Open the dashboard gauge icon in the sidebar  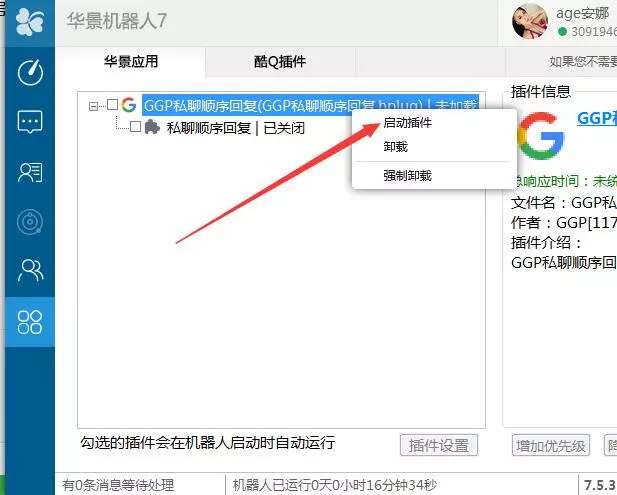(x=30, y=72)
